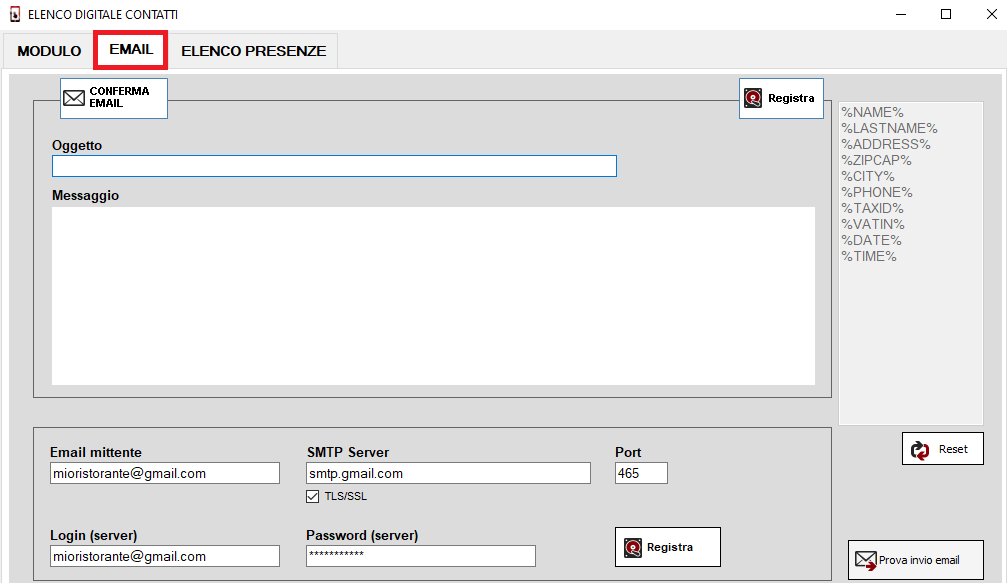
Task: Pick the %DATE% placeholder tag
Action: point(871,240)
